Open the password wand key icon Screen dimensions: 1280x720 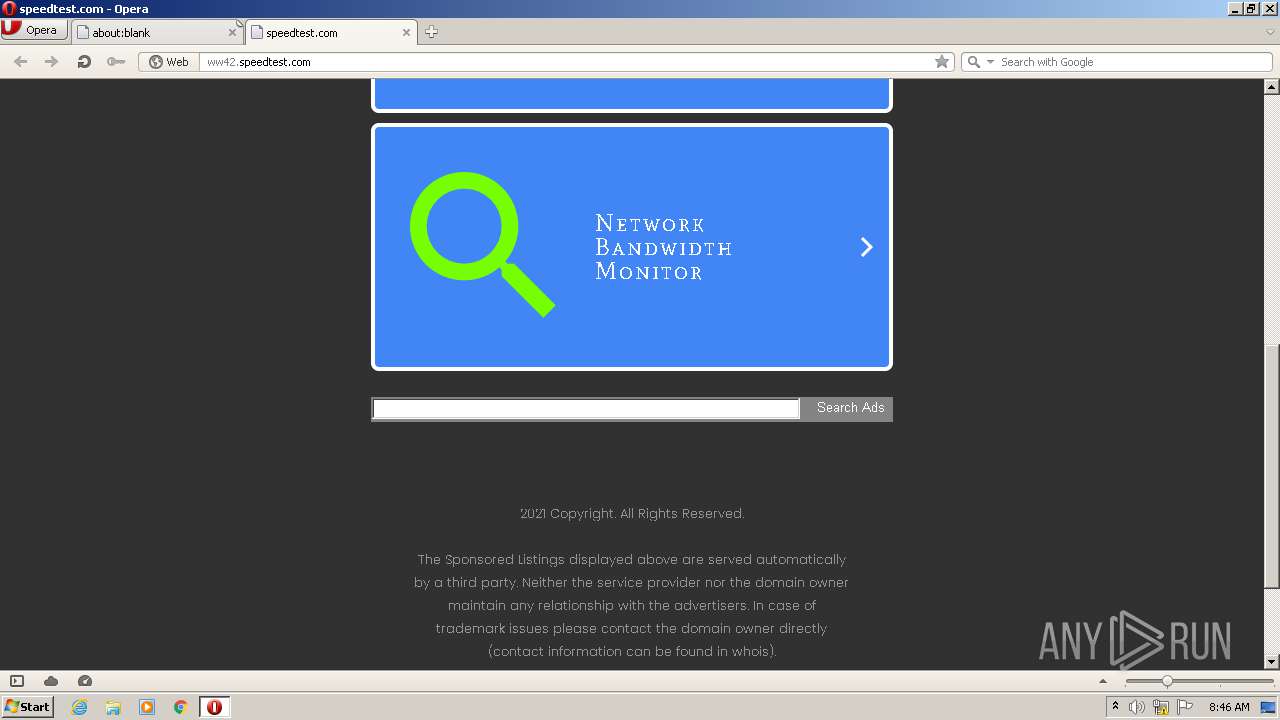(x=116, y=61)
